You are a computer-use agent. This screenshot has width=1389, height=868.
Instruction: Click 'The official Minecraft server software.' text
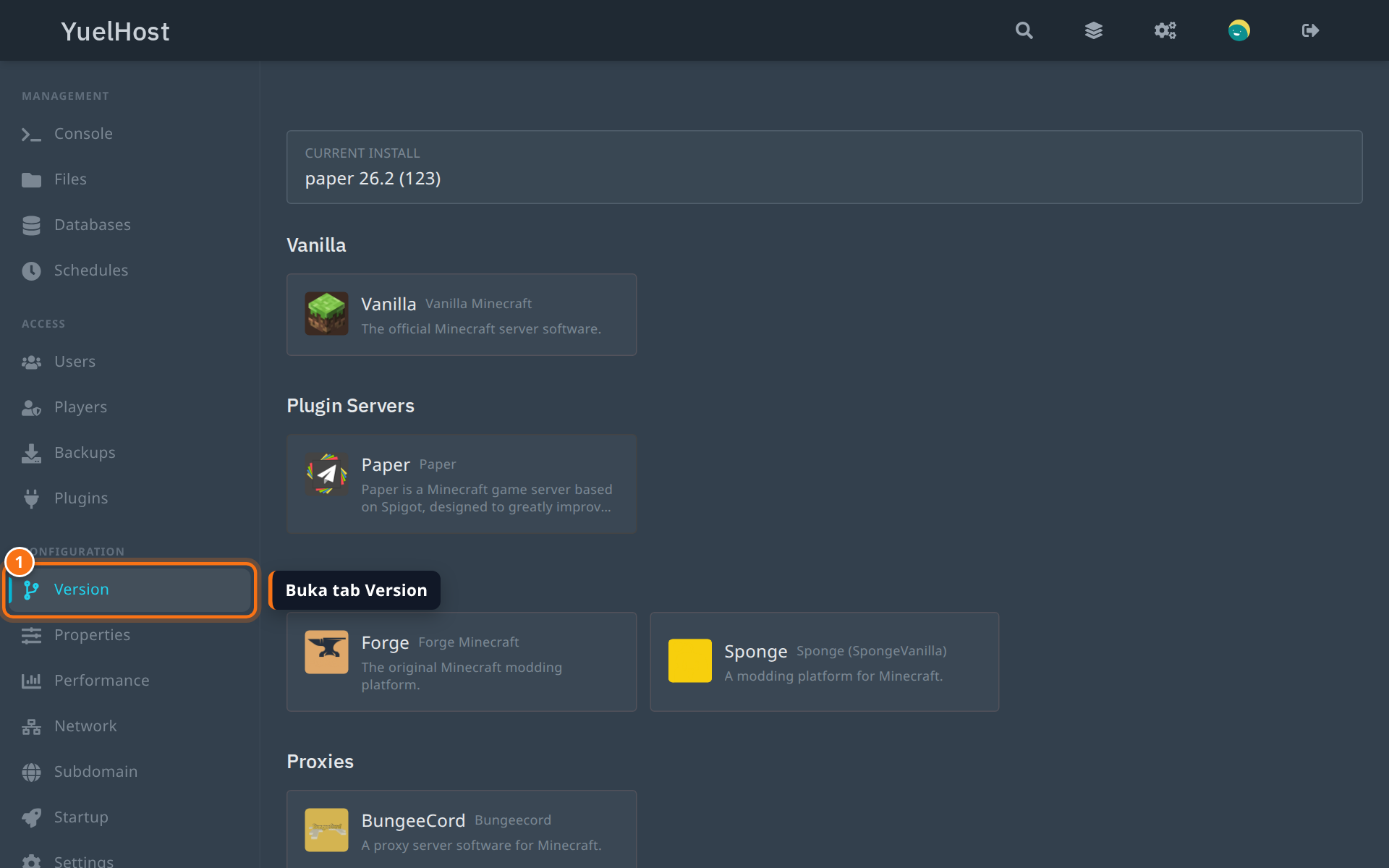[481, 329]
